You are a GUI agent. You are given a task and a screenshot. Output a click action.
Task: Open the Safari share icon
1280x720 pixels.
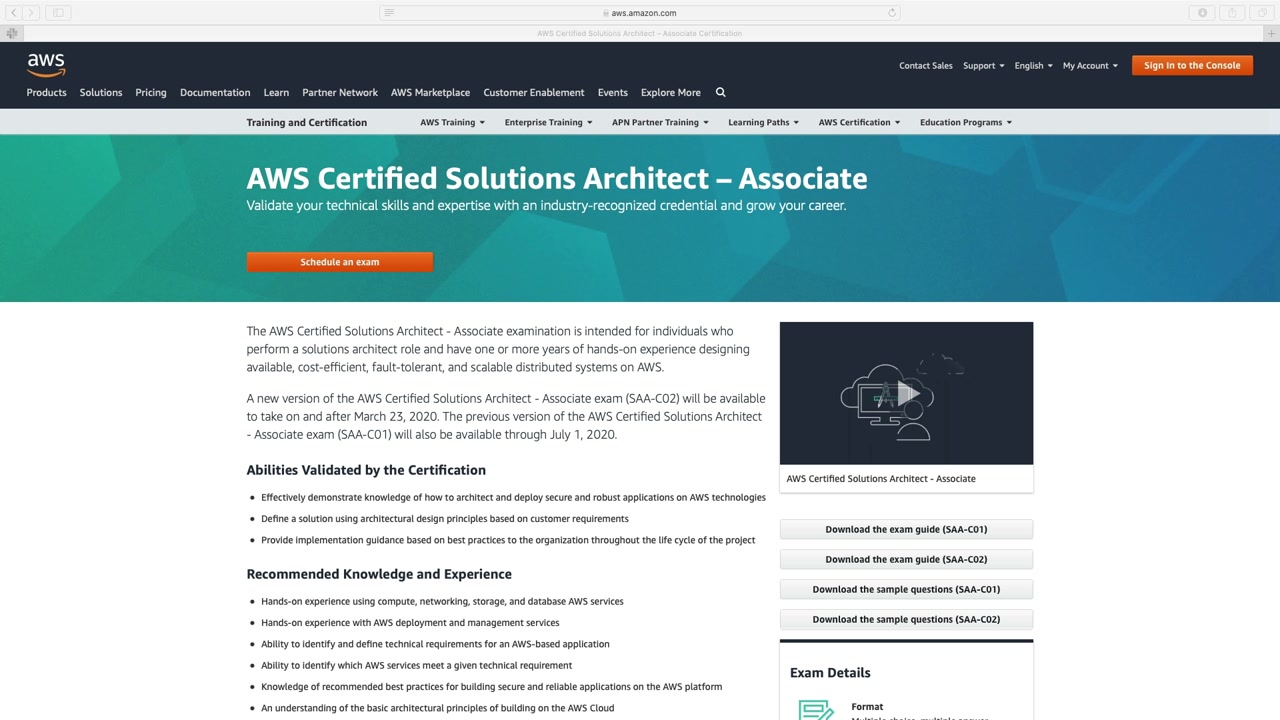tap(1232, 13)
